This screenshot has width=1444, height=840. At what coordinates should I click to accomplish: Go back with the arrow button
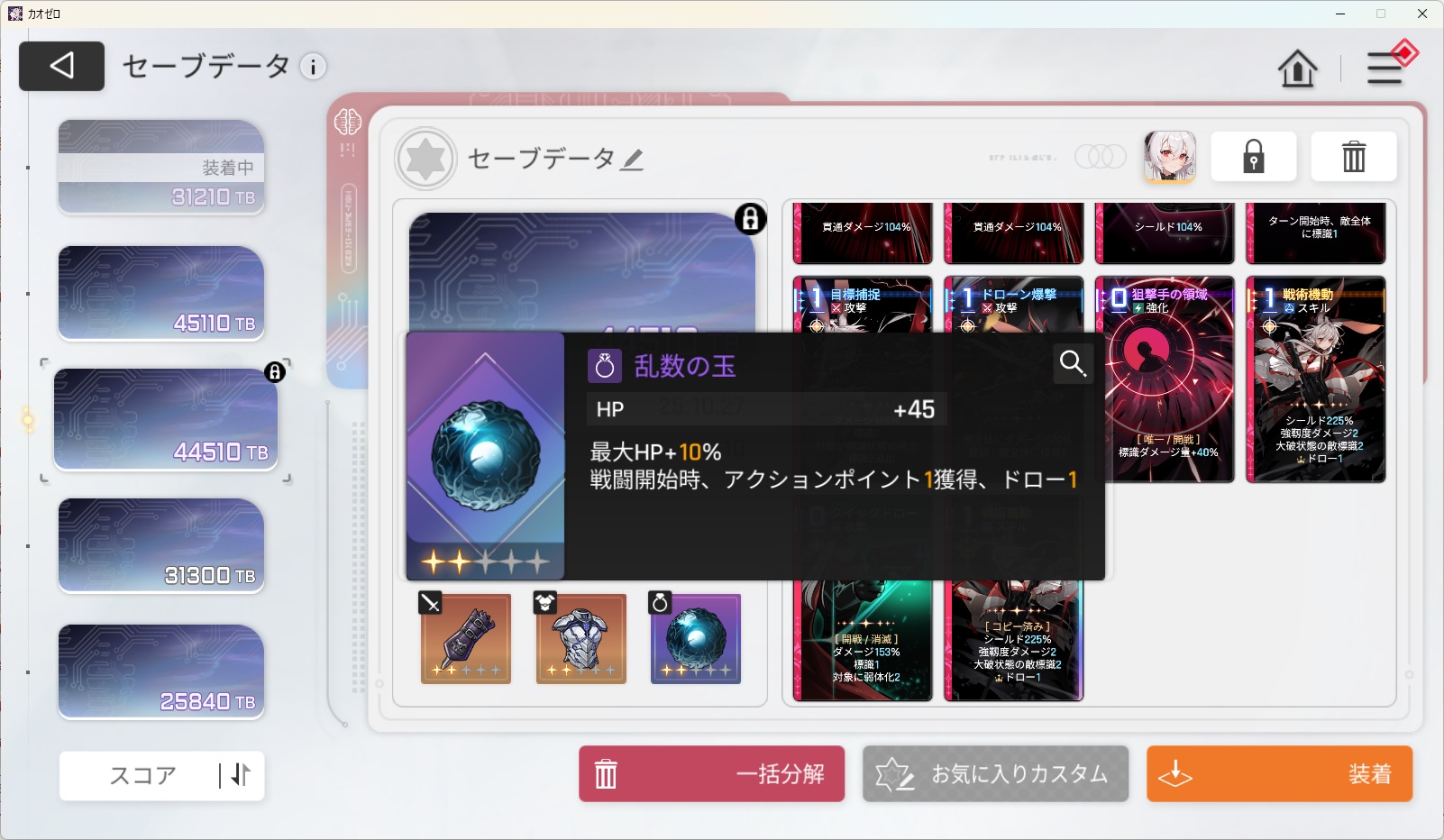(x=61, y=66)
